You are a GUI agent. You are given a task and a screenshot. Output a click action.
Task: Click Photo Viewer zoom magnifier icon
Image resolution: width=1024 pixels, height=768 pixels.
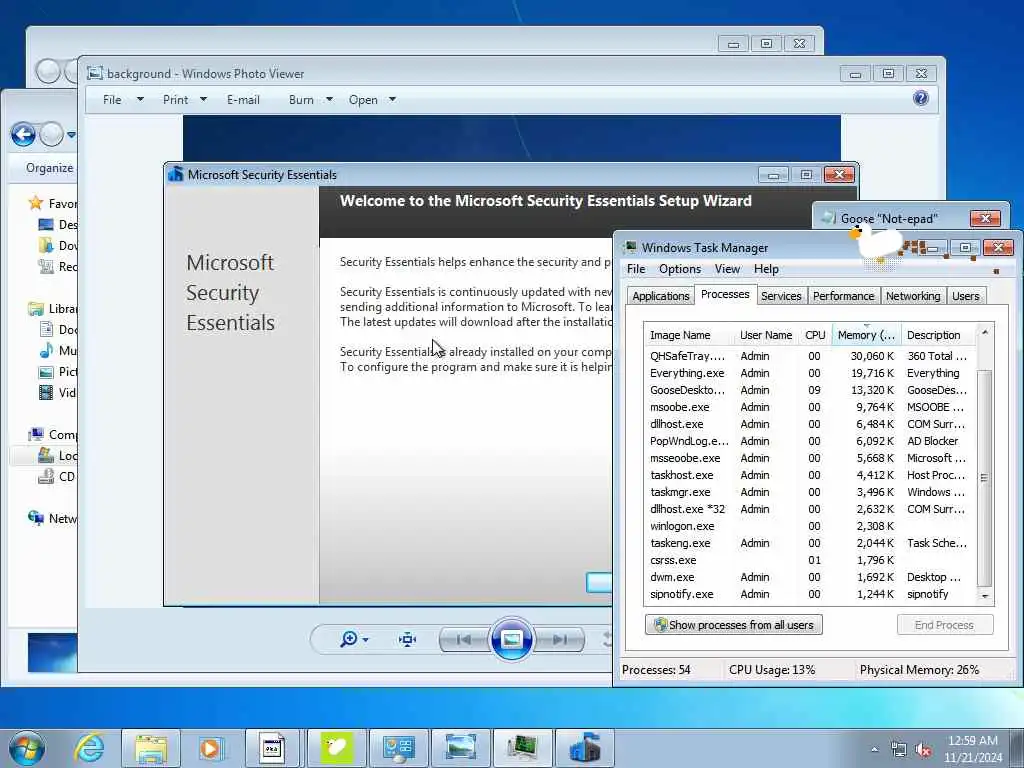[x=349, y=639]
